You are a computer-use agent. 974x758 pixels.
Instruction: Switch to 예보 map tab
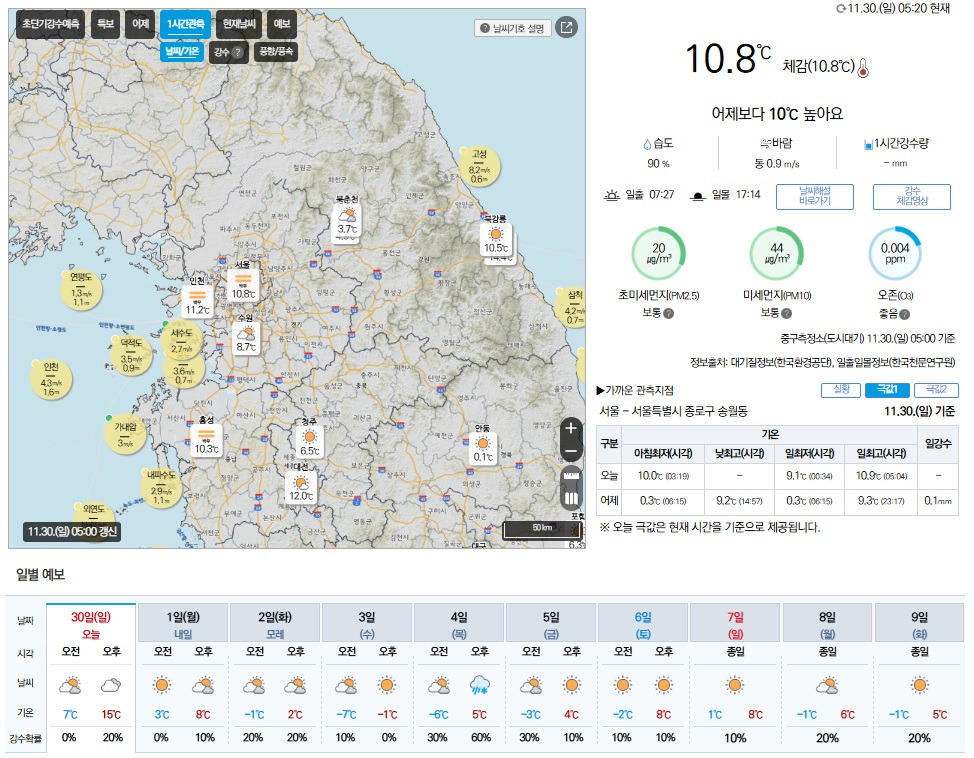click(x=282, y=24)
